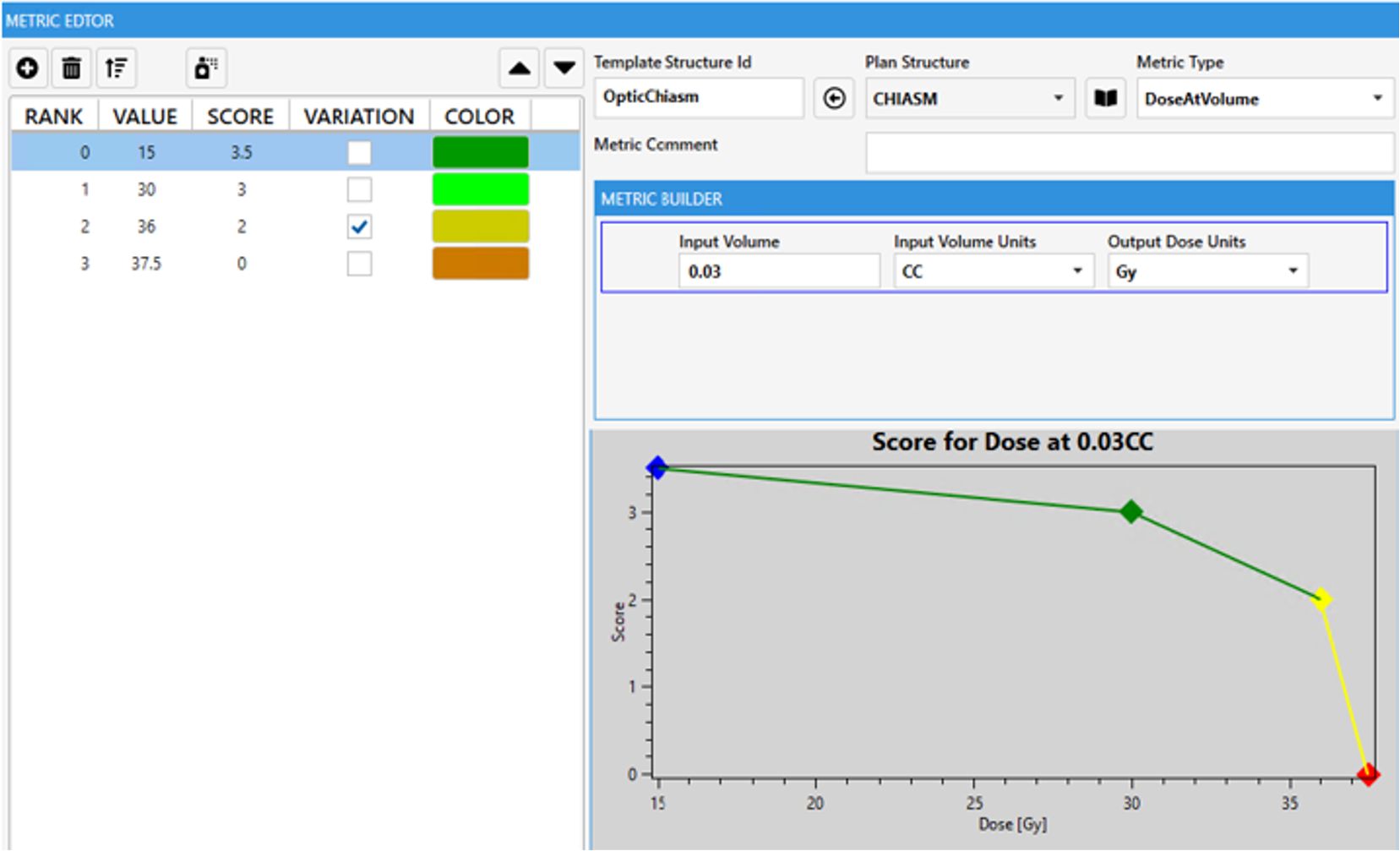1400x851 pixels.
Task: Select the value cell 36
Action: coord(146,226)
